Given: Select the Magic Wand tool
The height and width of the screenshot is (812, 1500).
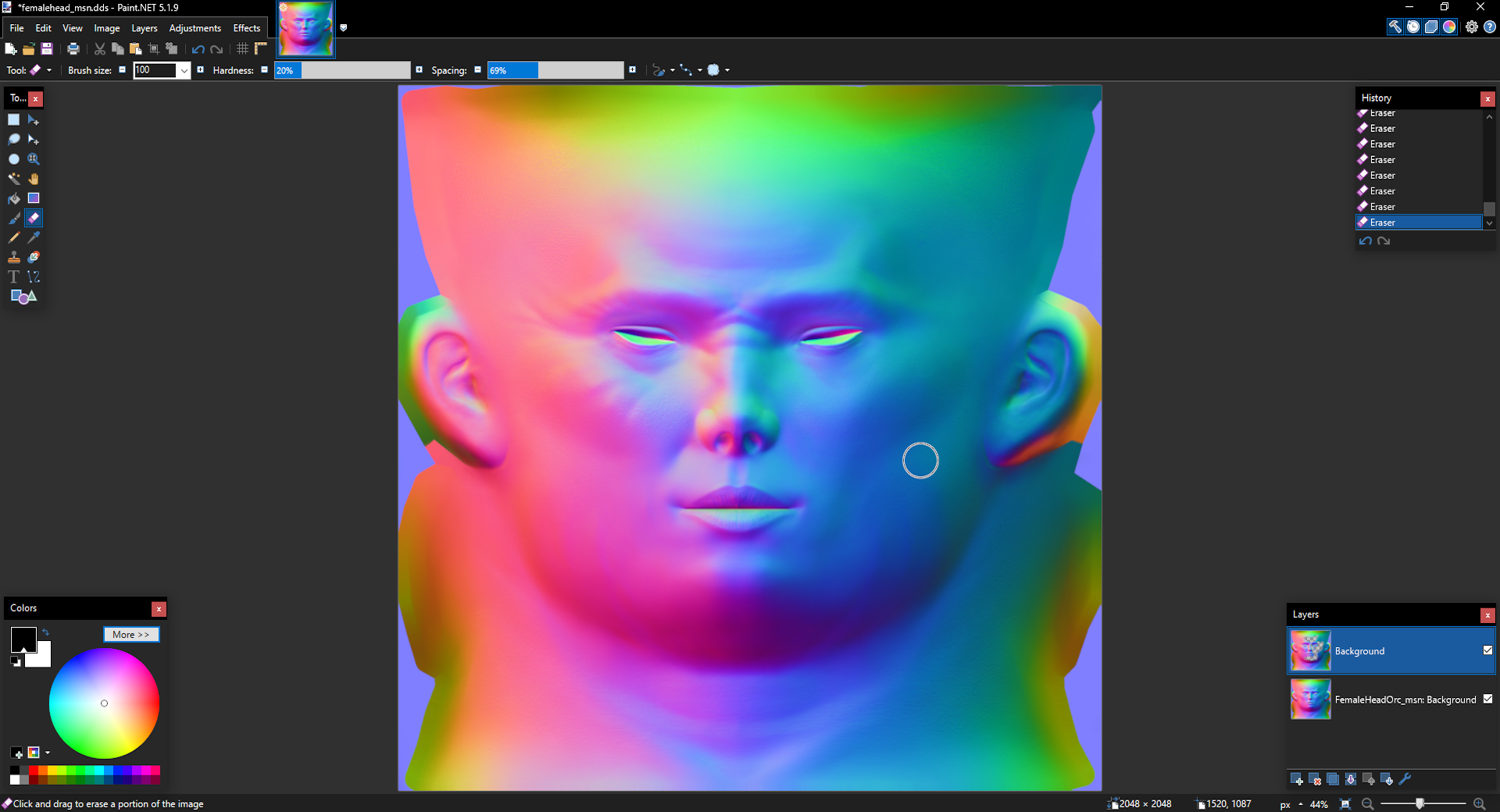Looking at the screenshot, I should click(14, 179).
